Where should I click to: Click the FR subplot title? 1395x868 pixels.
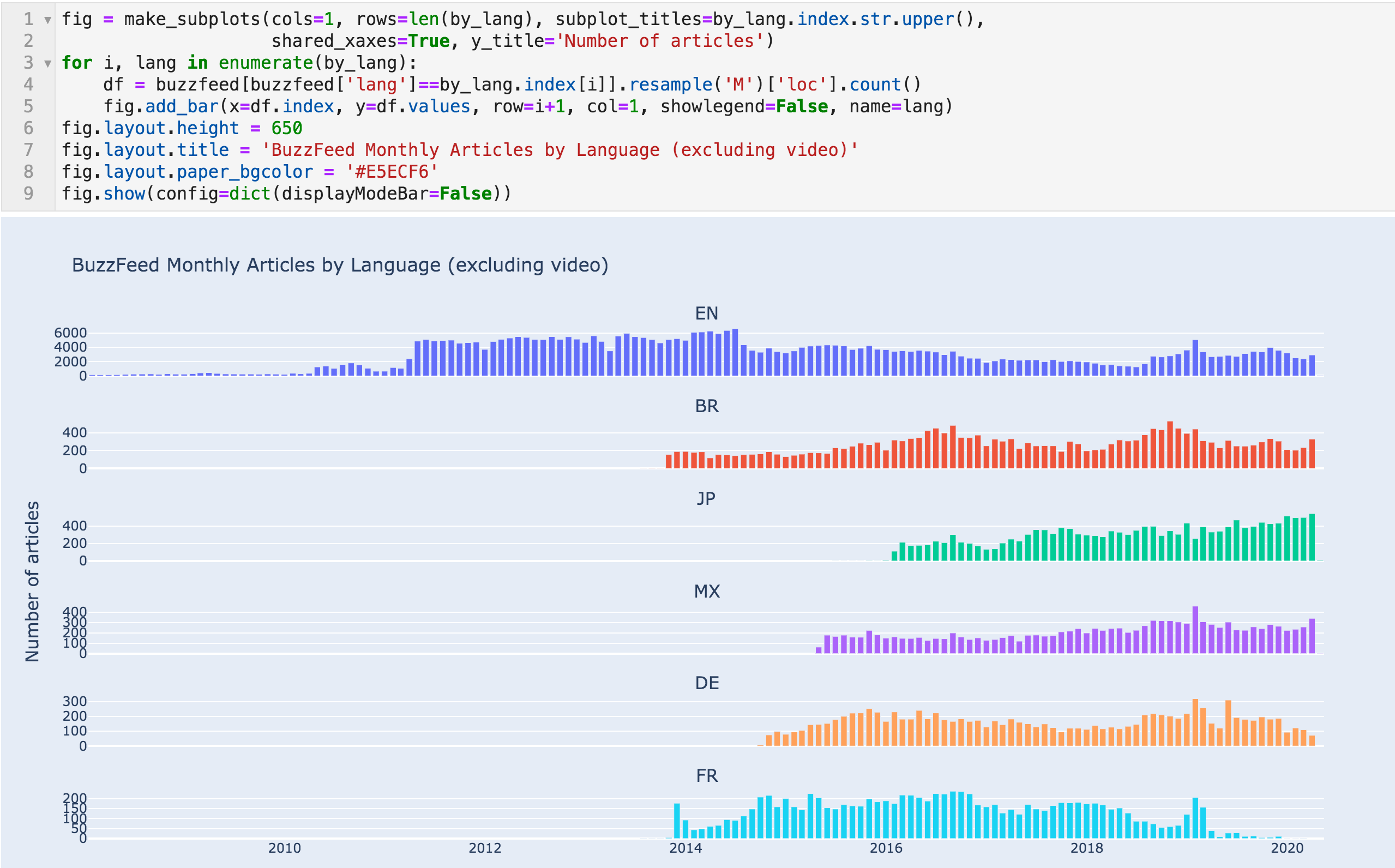point(706,776)
